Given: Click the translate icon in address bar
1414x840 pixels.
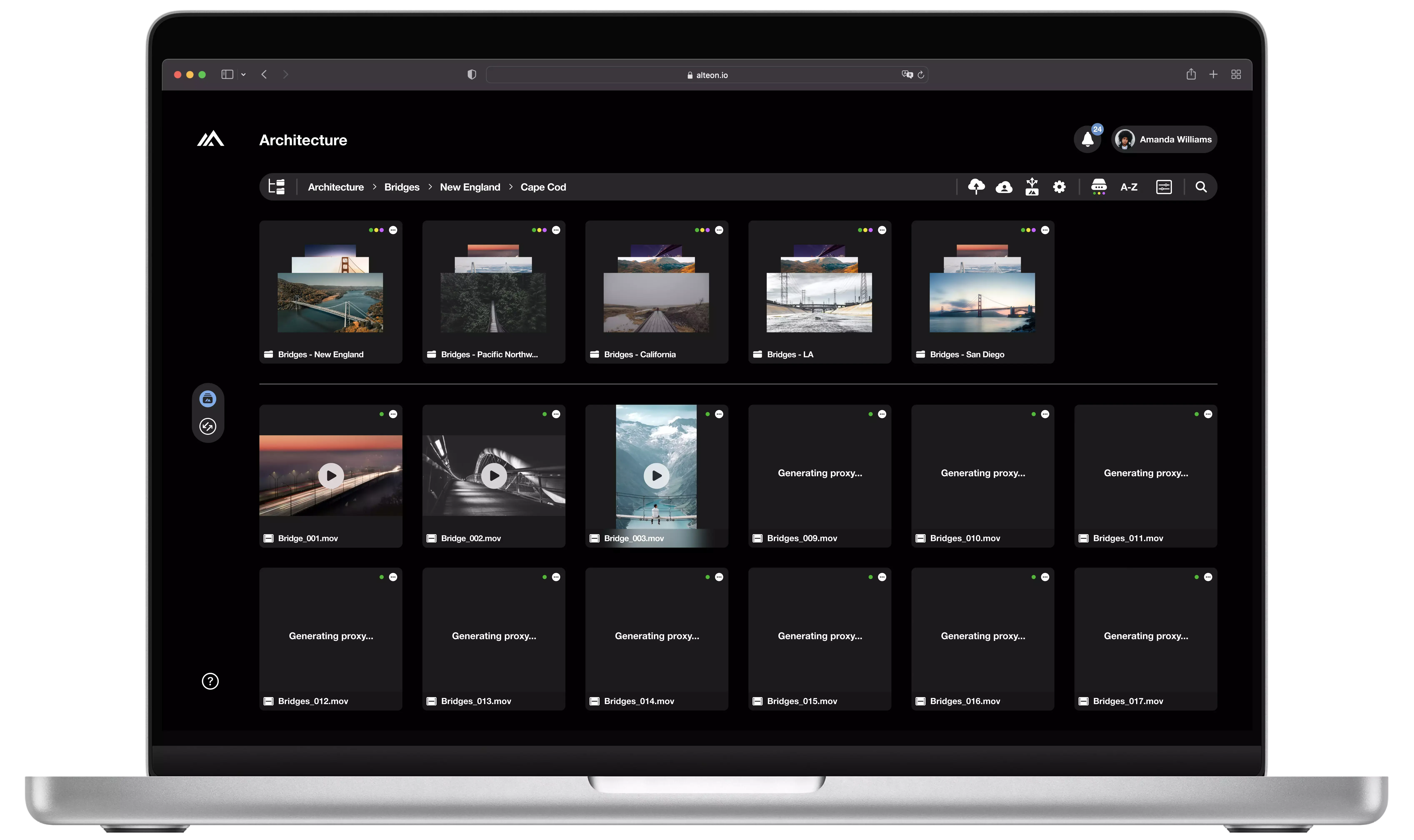Looking at the screenshot, I should coord(907,75).
